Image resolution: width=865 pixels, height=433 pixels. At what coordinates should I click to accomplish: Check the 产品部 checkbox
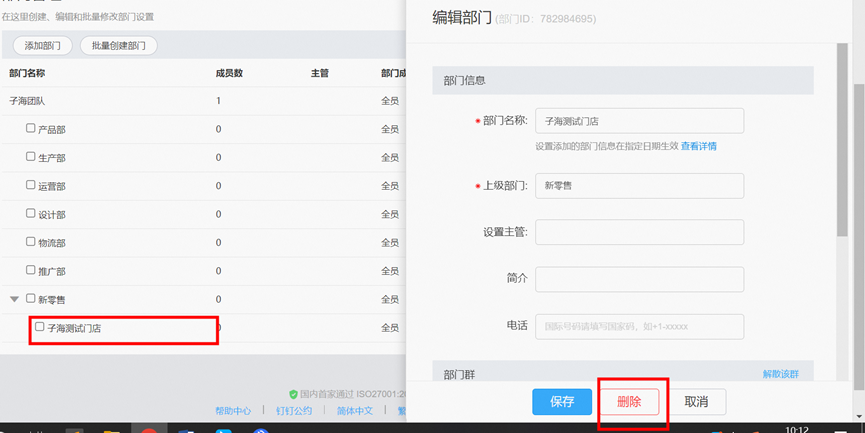[x=31, y=129]
